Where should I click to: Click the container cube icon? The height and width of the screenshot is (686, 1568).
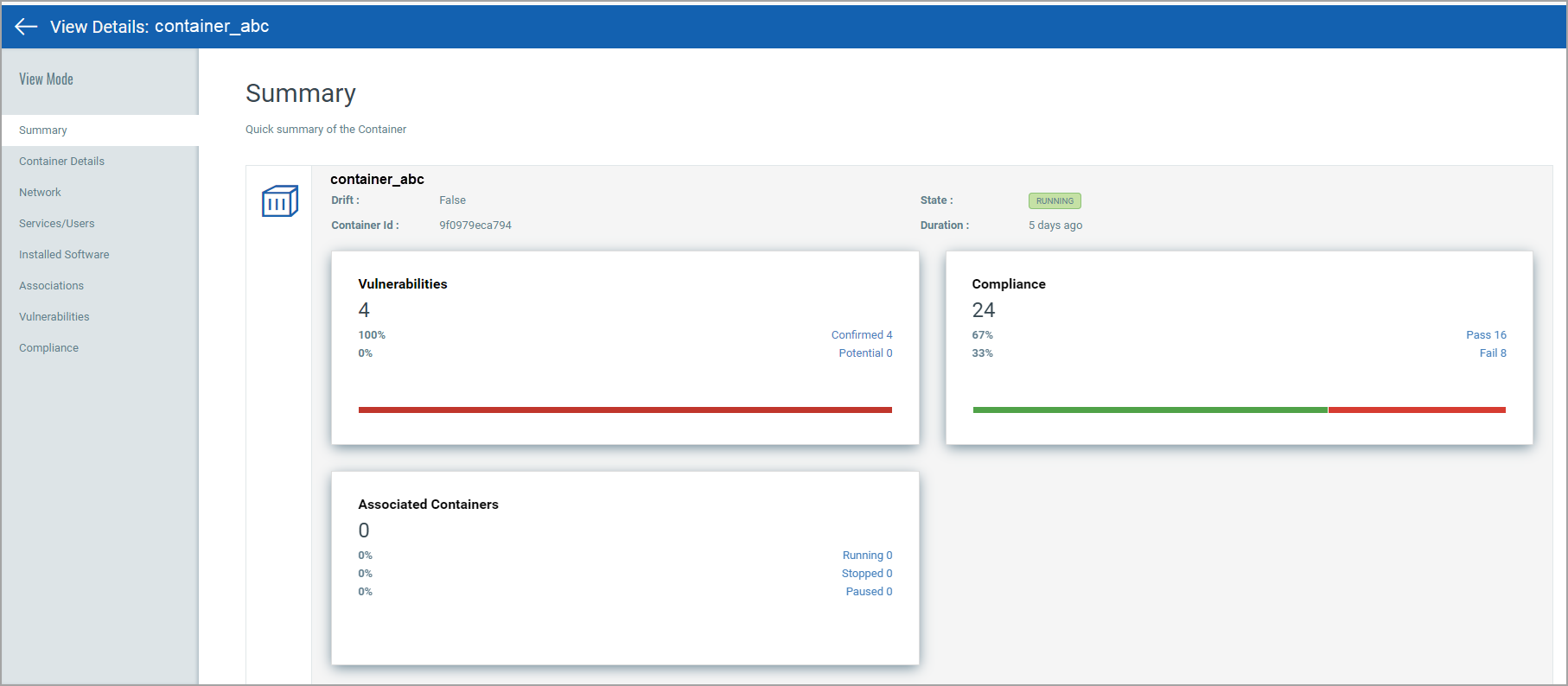point(280,201)
